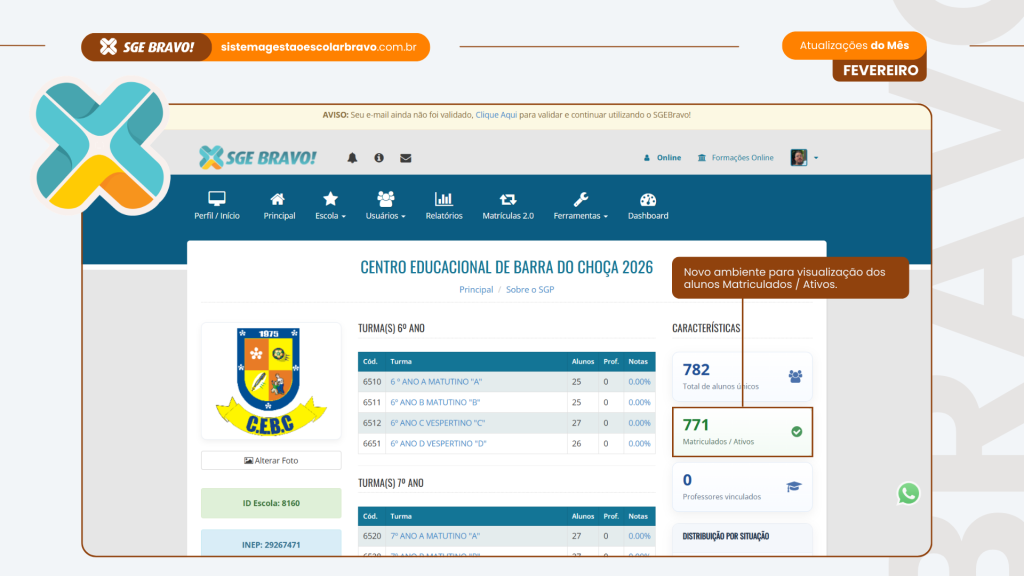This screenshot has height=576, width=1024.
Task: Expand the Escola dropdown menu
Action: pyautogui.click(x=330, y=205)
